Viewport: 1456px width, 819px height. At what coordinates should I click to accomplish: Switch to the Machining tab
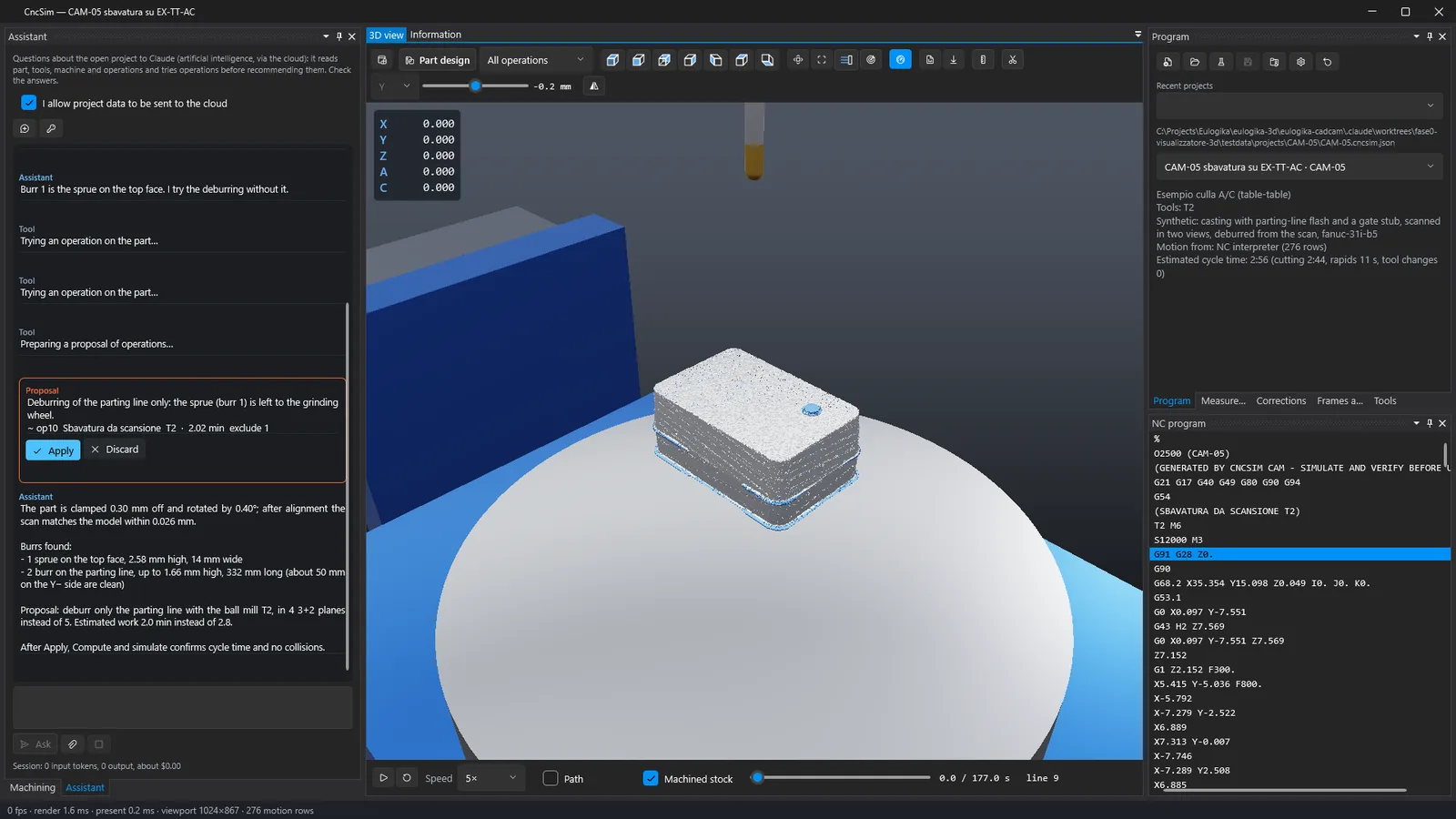point(33,787)
